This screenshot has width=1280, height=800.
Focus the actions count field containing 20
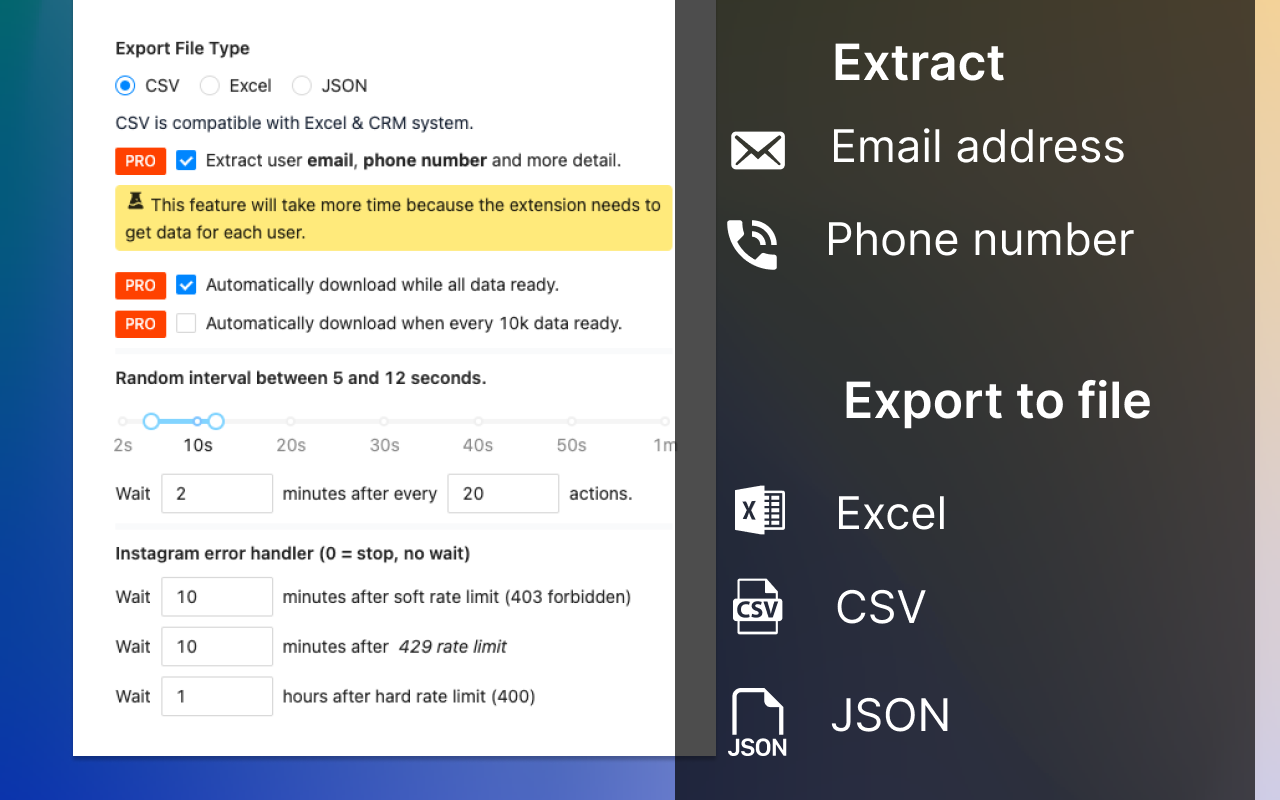pyautogui.click(x=502, y=494)
